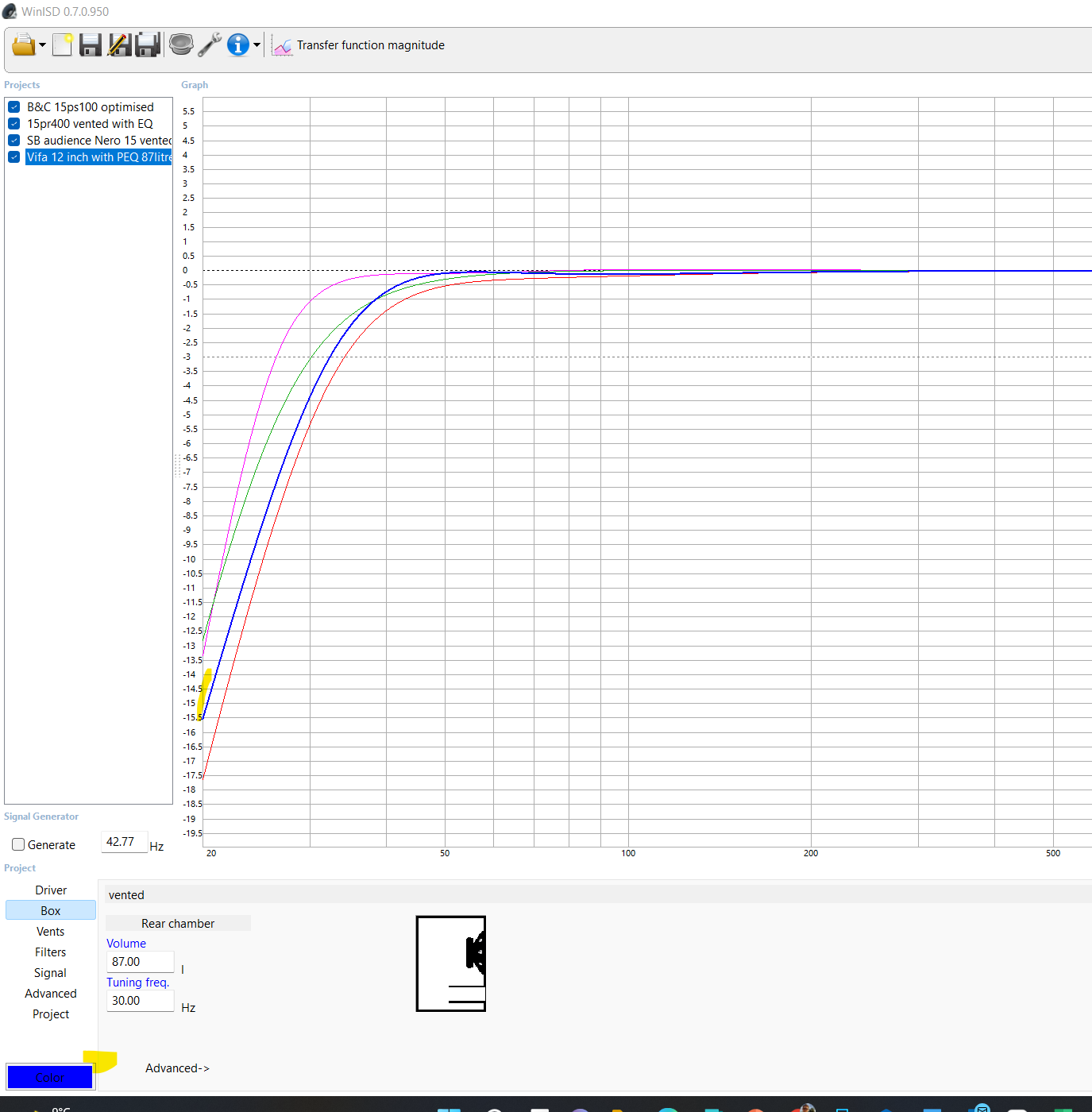Open the Filters tab
The image size is (1092, 1112).
51,952
